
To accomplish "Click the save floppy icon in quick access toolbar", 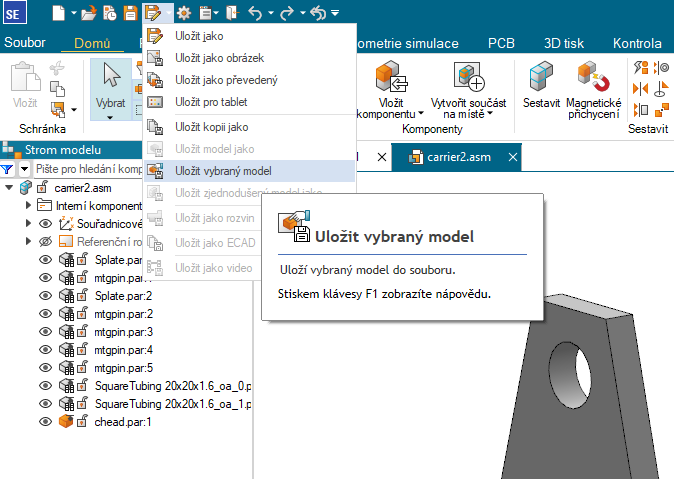I will click(x=129, y=14).
